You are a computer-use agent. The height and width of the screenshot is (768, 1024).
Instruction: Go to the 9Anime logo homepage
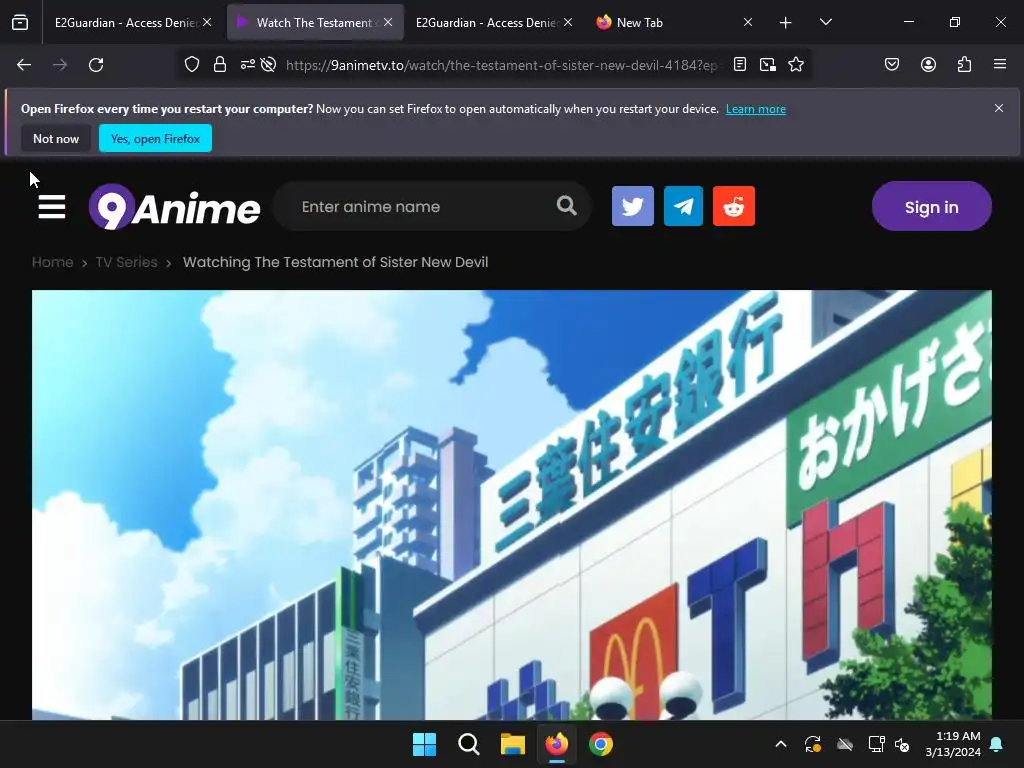point(174,207)
